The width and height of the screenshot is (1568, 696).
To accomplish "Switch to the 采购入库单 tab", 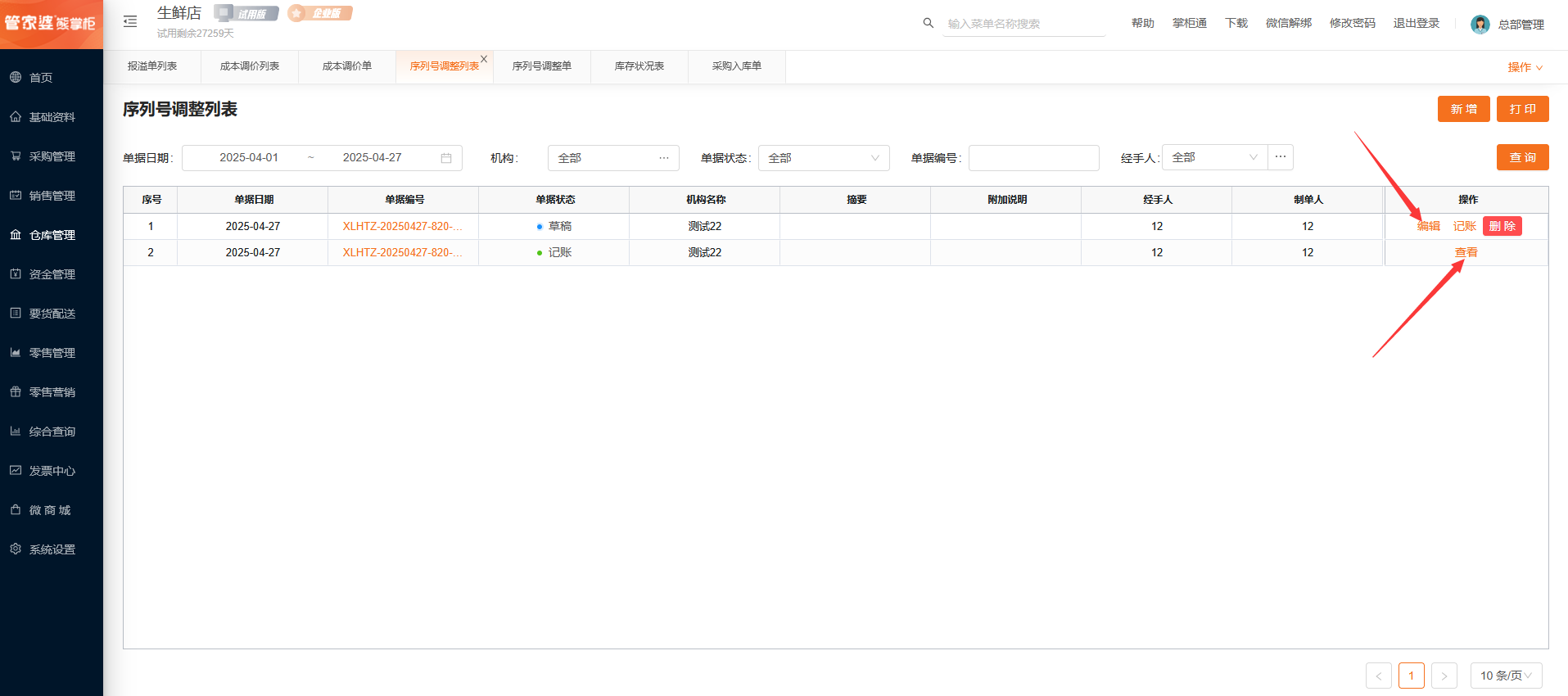I will click(x=737, y=66).
